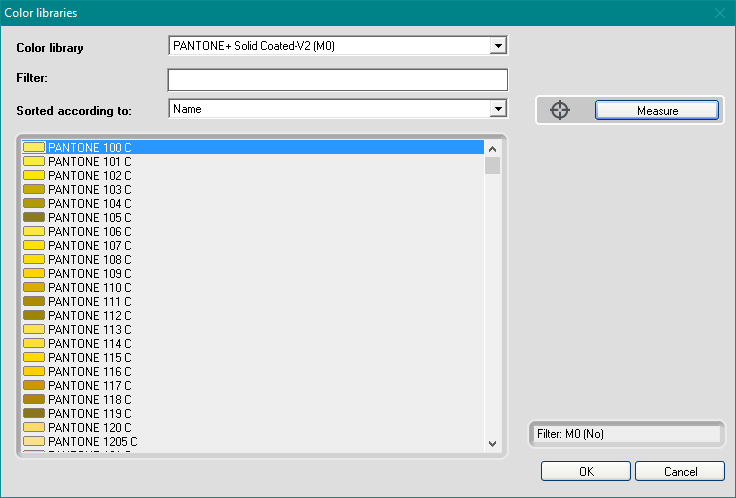Select the PANTONE 110 C swatch

[x=34, y=287]
